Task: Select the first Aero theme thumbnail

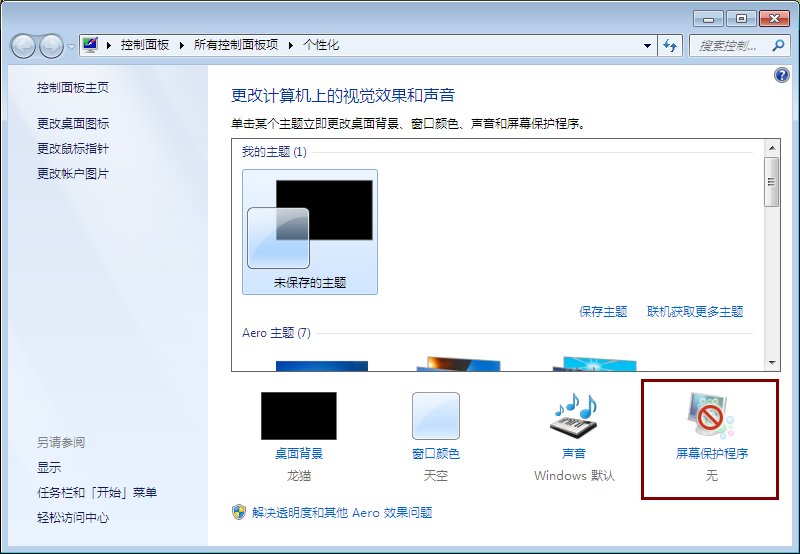Action: click(321, 365)
